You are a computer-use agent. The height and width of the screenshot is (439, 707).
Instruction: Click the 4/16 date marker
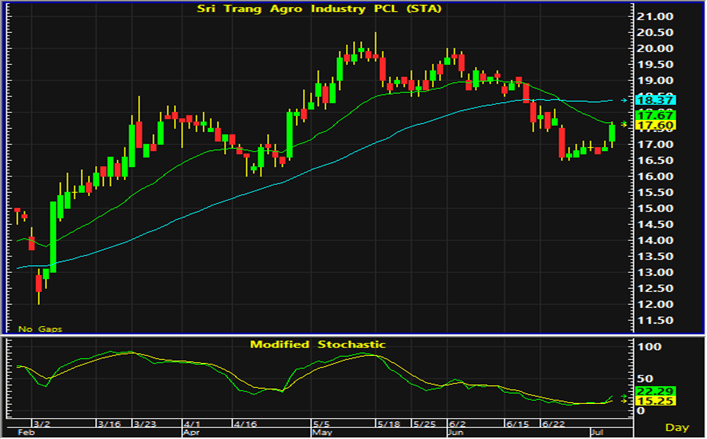pyautogui.click(x=245, y=424)
